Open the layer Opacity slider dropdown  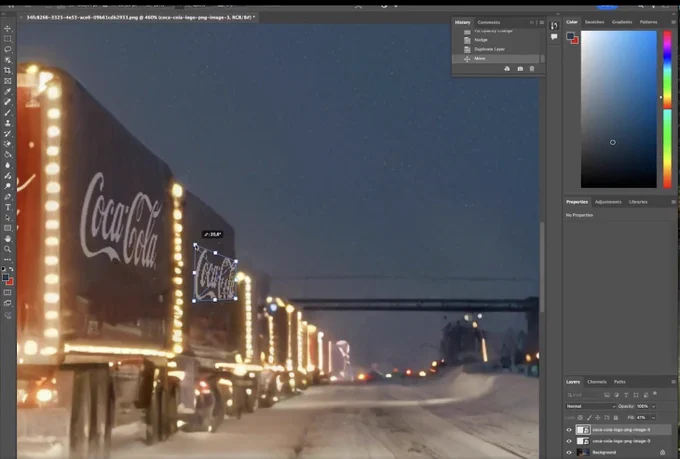click(653, 406)
